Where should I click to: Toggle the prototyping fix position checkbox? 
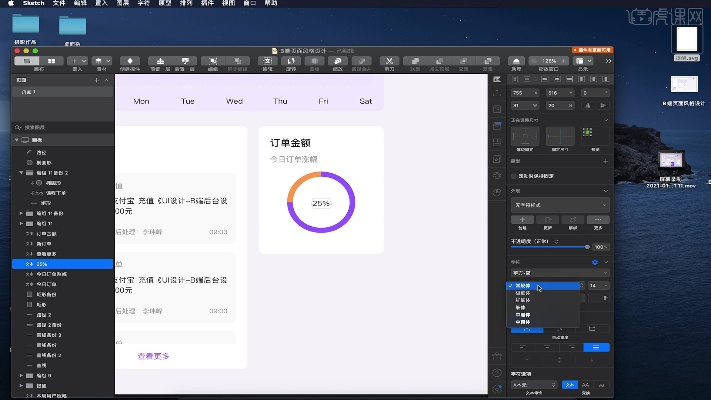click(x=515, y=175)
